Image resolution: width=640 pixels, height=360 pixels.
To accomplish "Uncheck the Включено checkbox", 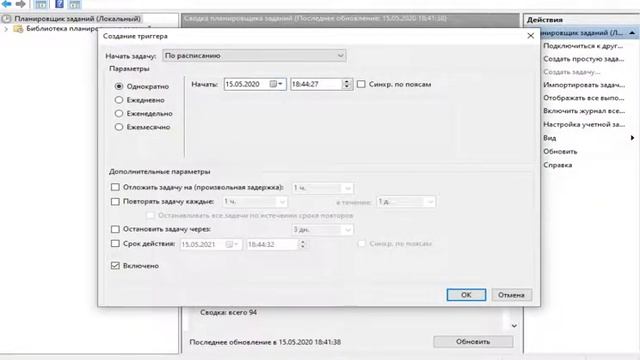I will (115, 266).
